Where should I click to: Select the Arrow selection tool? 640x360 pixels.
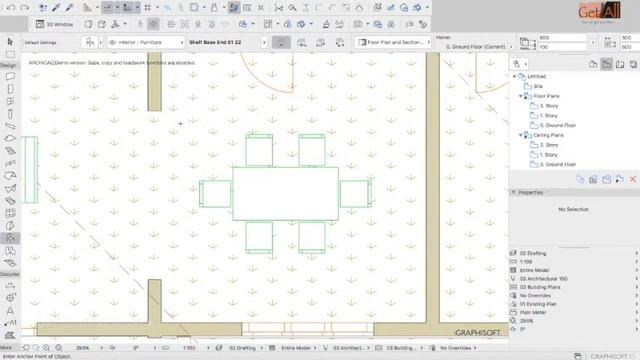click(x=10, y=42)
